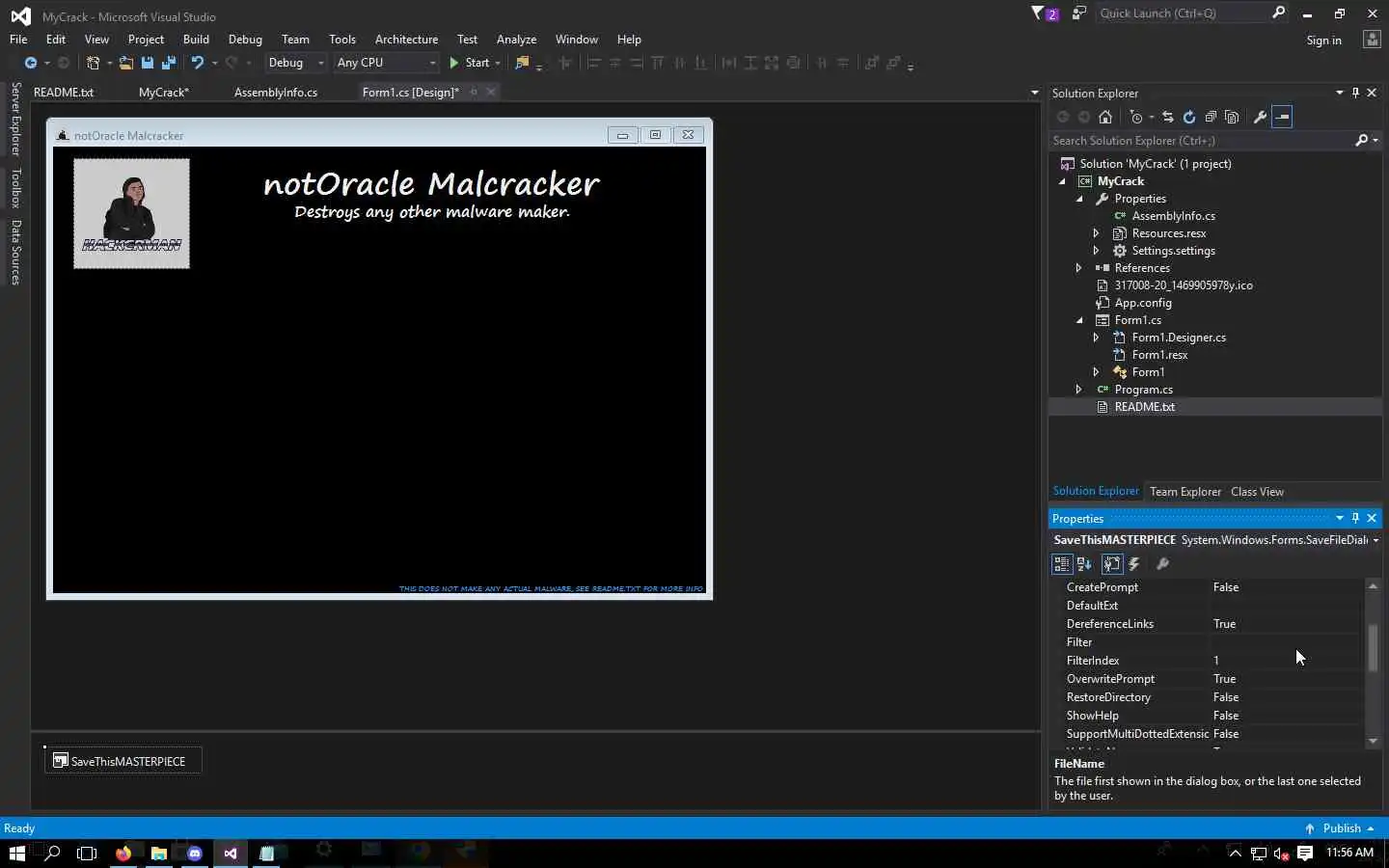The width and height of the screenshot is (1389, 868).
Task: Toggle Categorized view in Properties panel
Action: [1061, 564]
